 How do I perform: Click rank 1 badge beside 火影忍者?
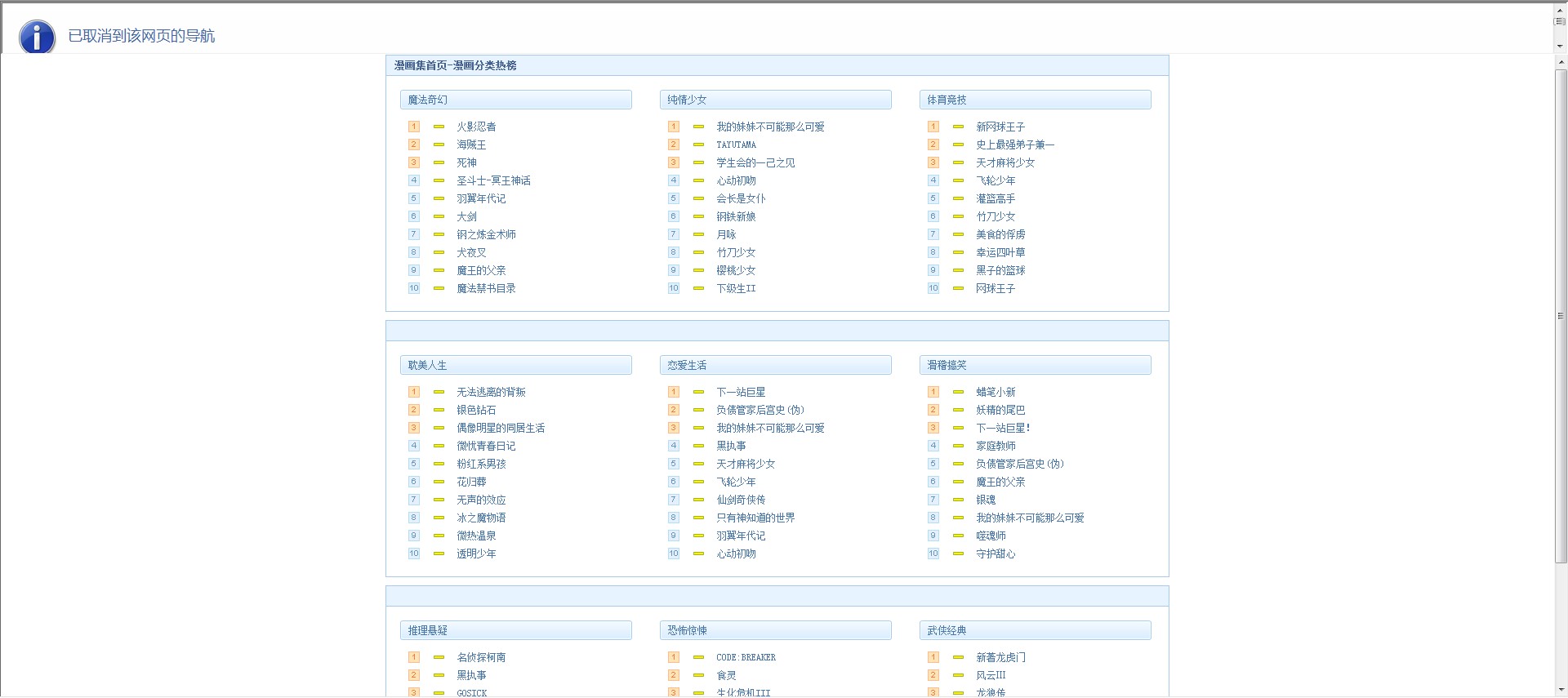(414, 127)
